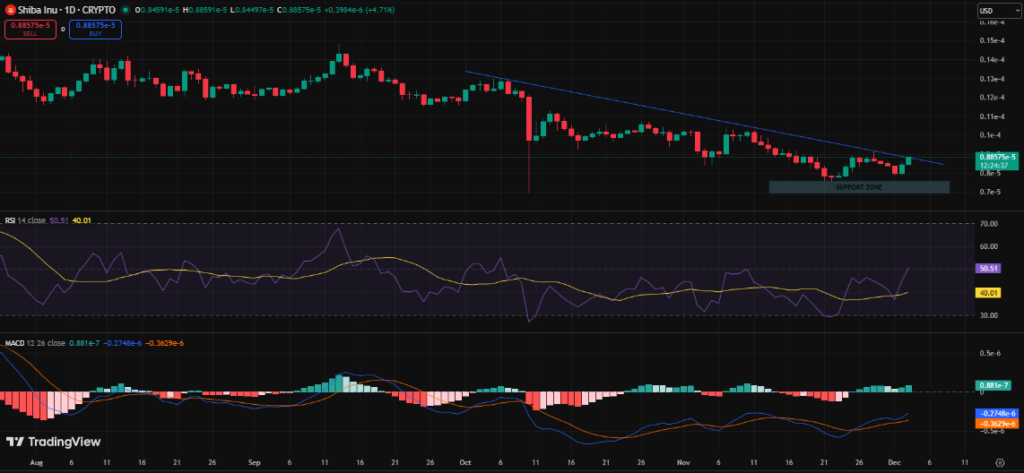Viewport: 1024px width, 473px height.
Task: Open chart settings gear icon
Action: (1000, 461)
